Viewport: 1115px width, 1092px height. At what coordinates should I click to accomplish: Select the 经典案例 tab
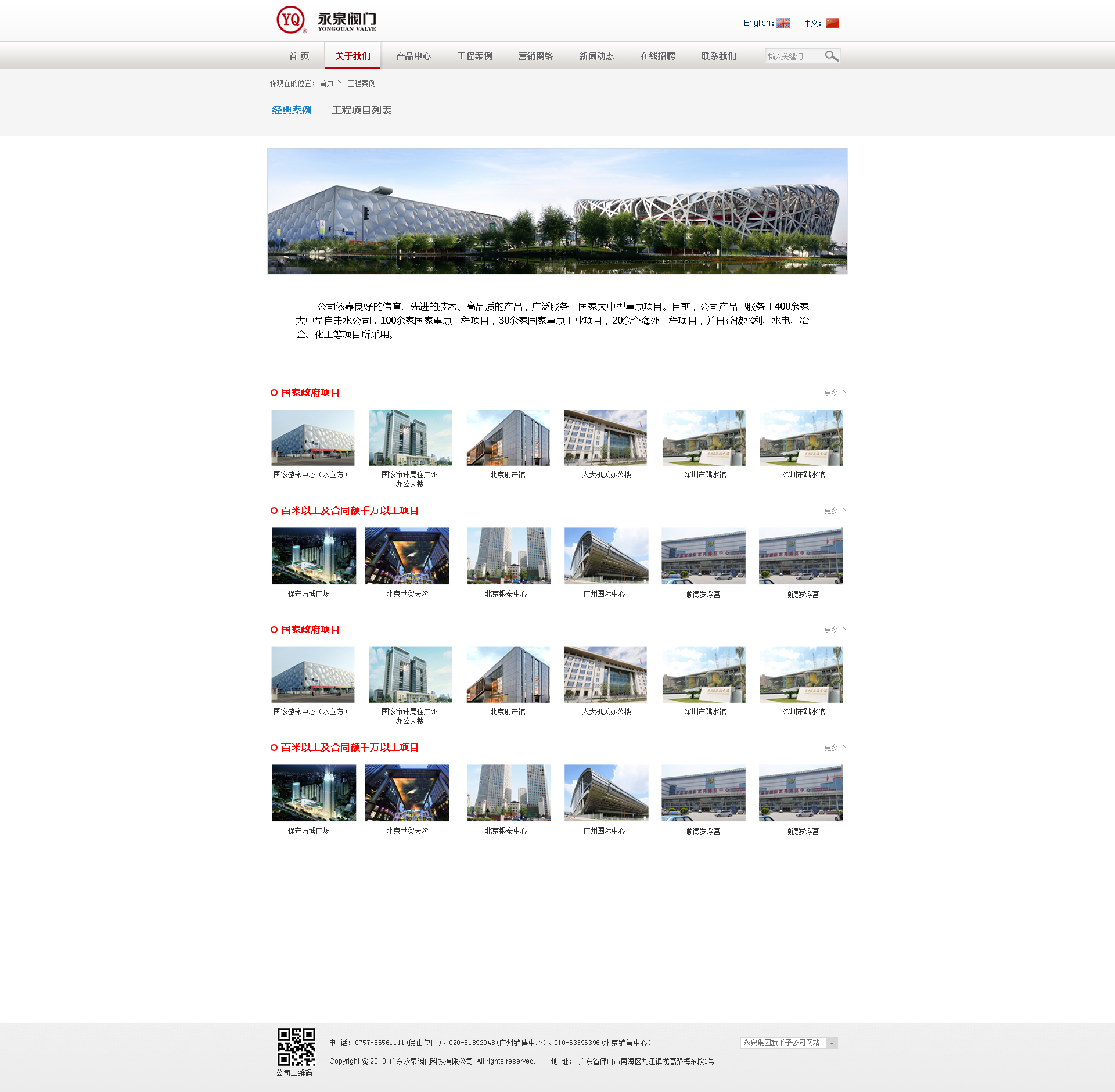coord(292,110)
